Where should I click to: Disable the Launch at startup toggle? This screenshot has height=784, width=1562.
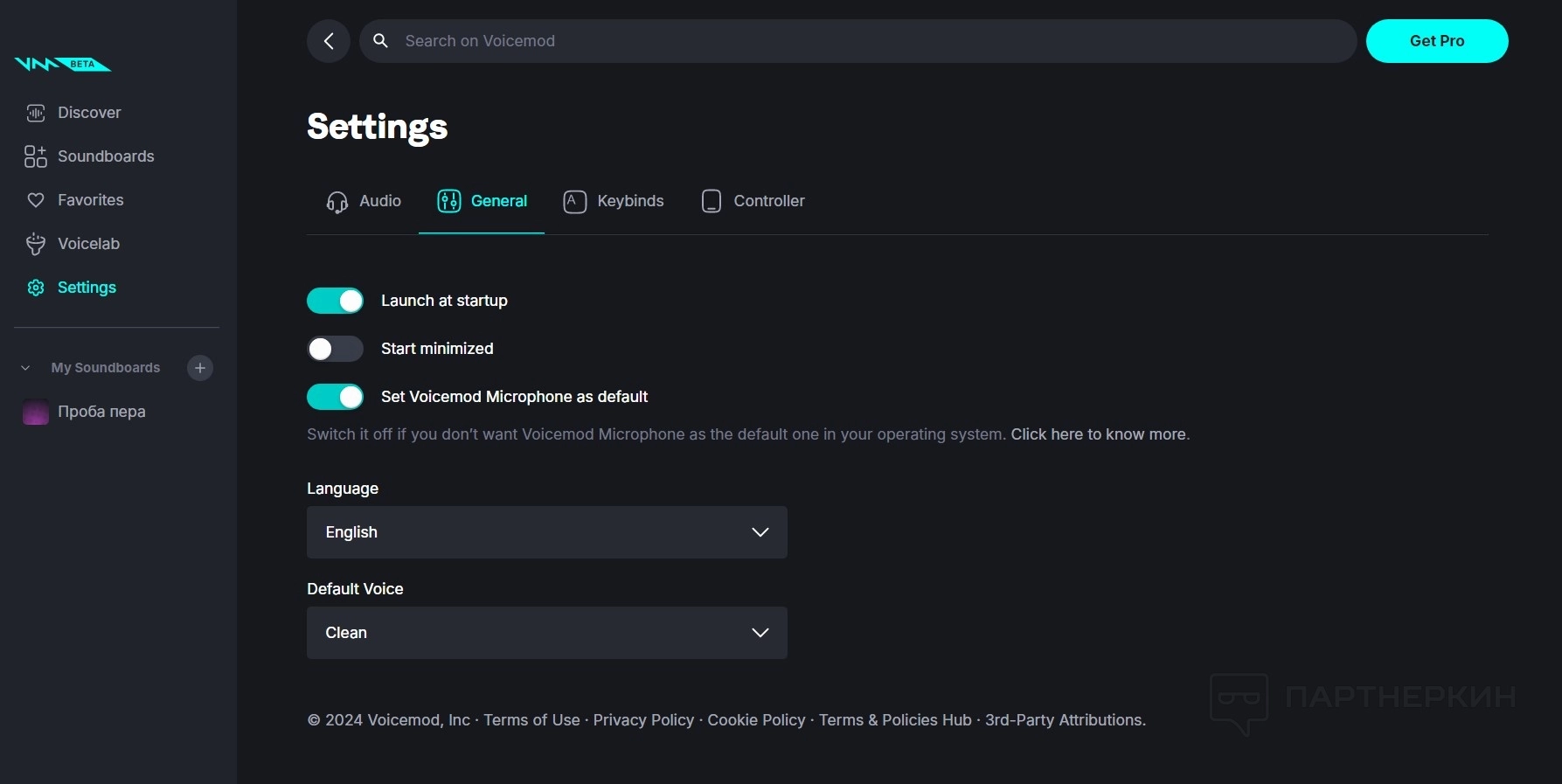[335, 301]
